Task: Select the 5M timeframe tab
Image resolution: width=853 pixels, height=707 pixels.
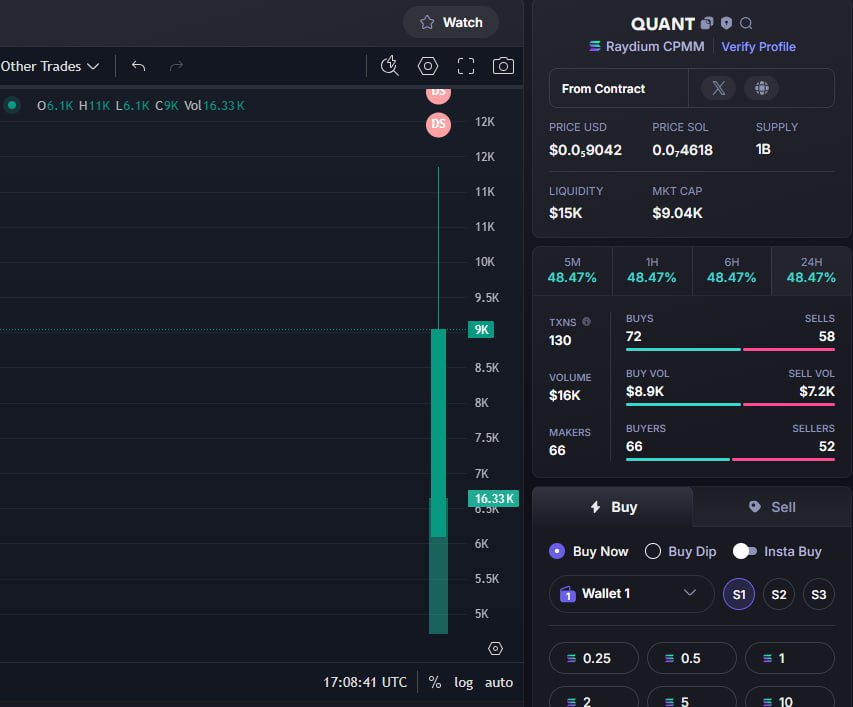Action: 572,270
